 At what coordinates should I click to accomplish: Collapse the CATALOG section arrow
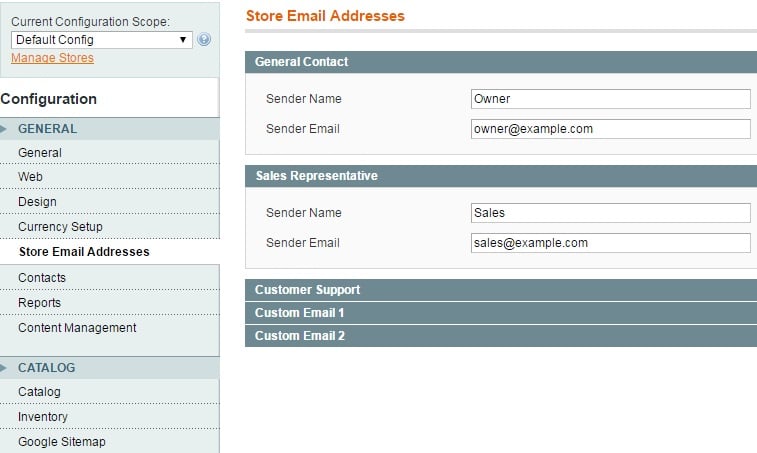pyautogui.click(x=4, y=368)
